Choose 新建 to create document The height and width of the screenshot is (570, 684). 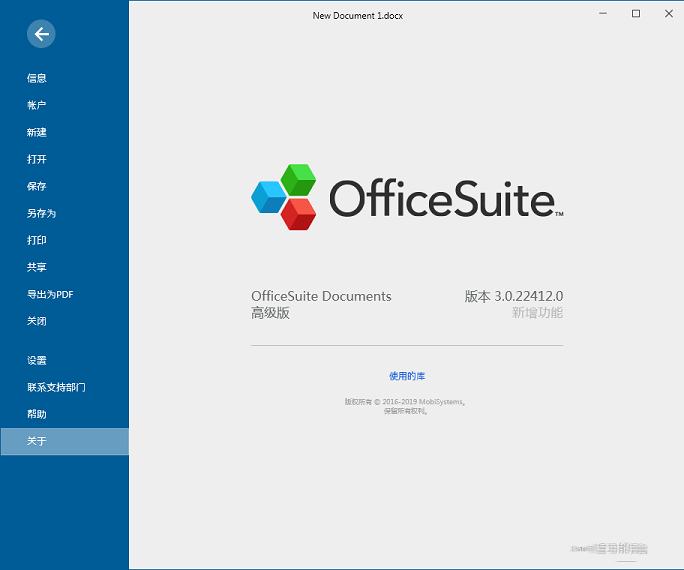click(x=37, y=132)
